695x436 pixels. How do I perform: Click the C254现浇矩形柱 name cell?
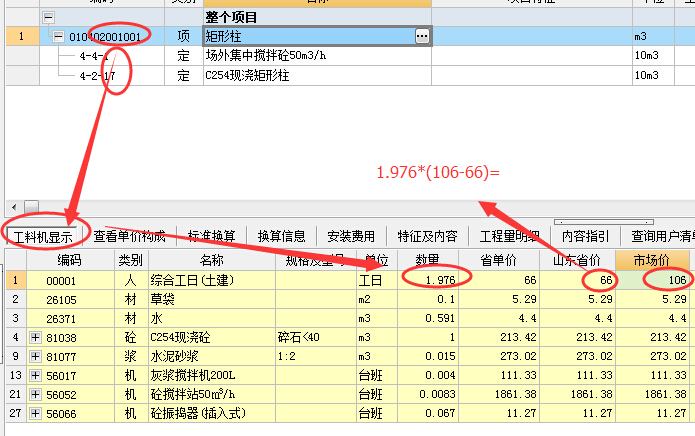tap(317, 75)
